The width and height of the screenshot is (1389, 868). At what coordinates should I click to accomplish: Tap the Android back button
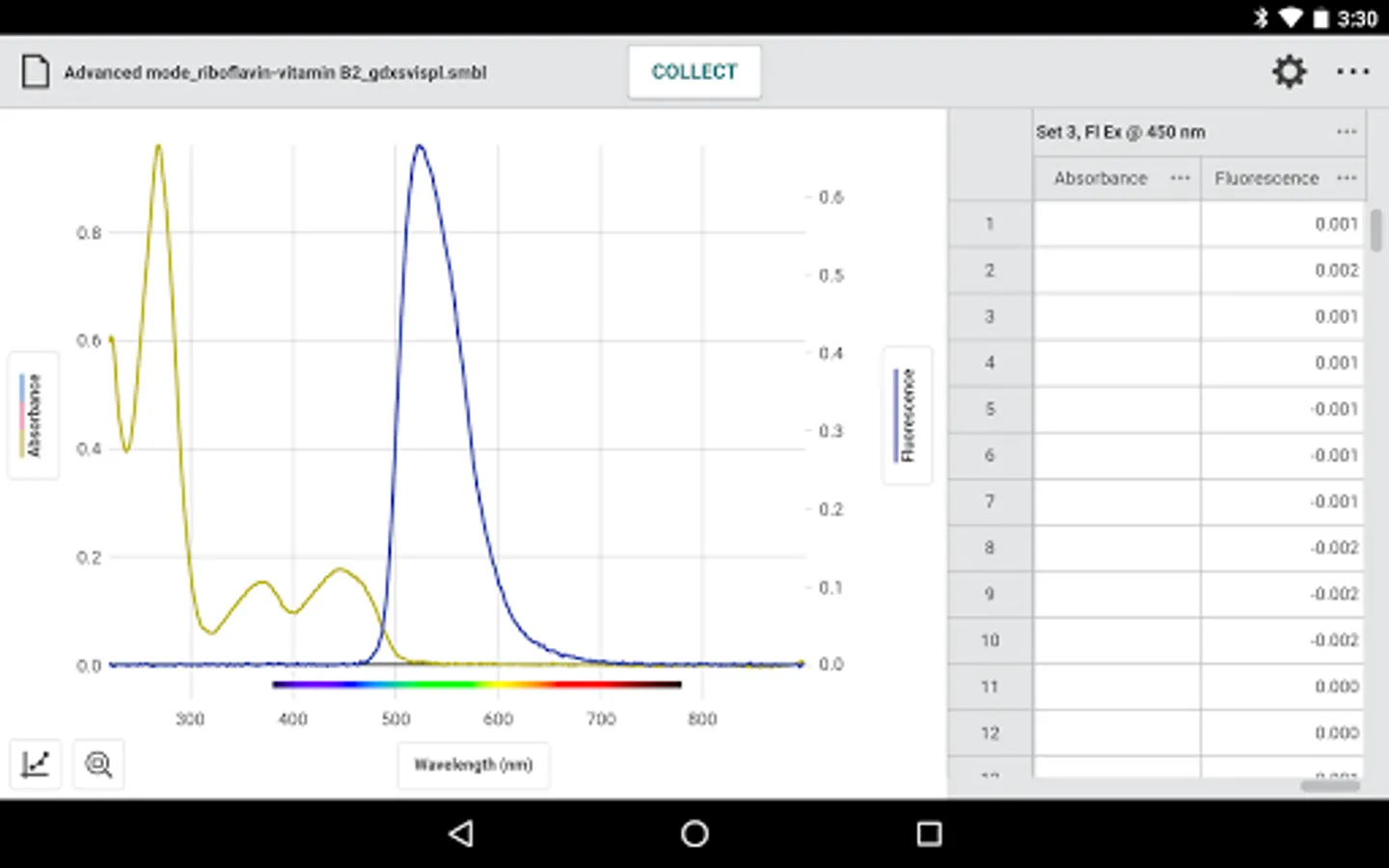(x=461, y=833)
